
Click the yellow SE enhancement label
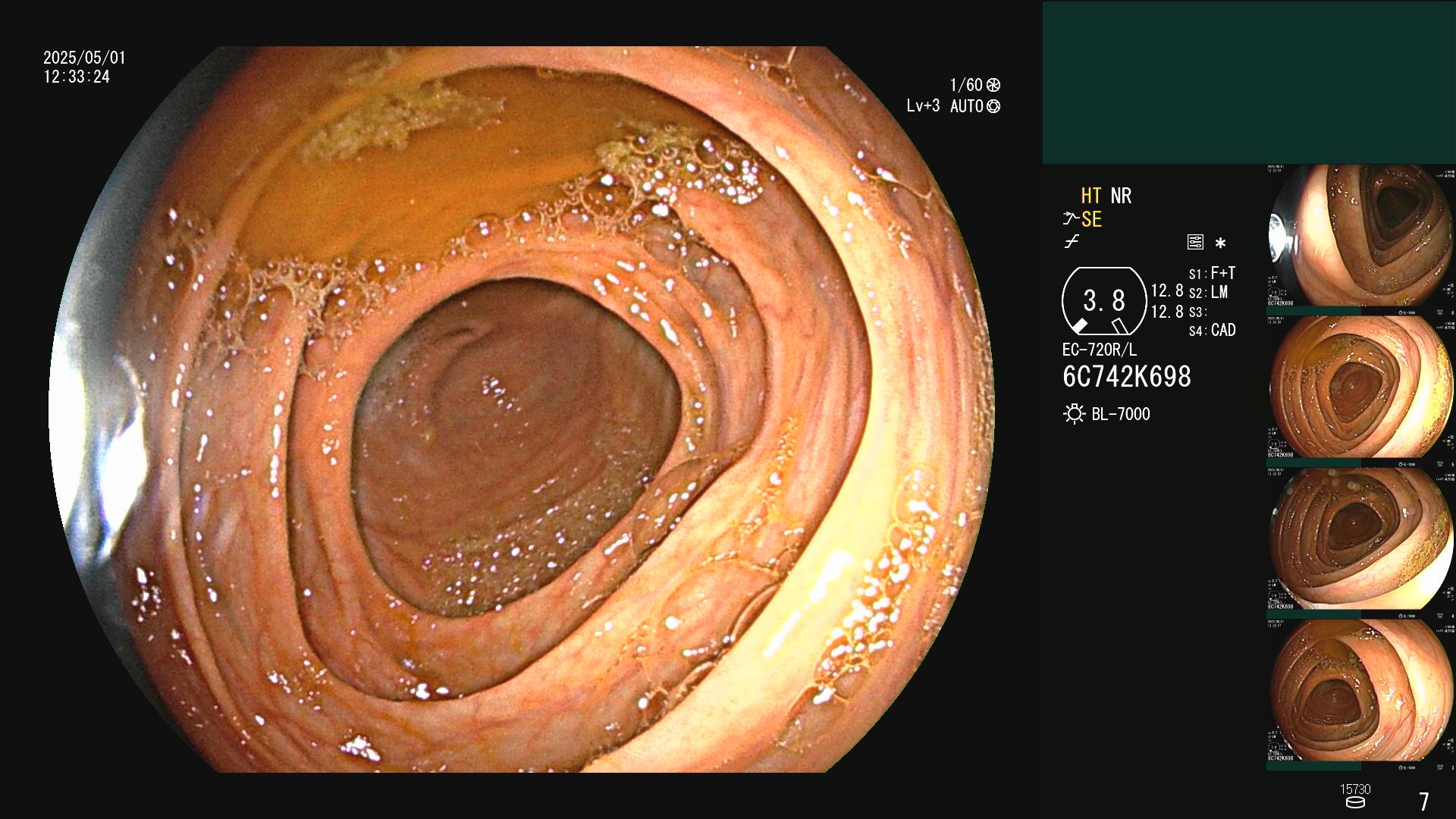coord(1091,219)
